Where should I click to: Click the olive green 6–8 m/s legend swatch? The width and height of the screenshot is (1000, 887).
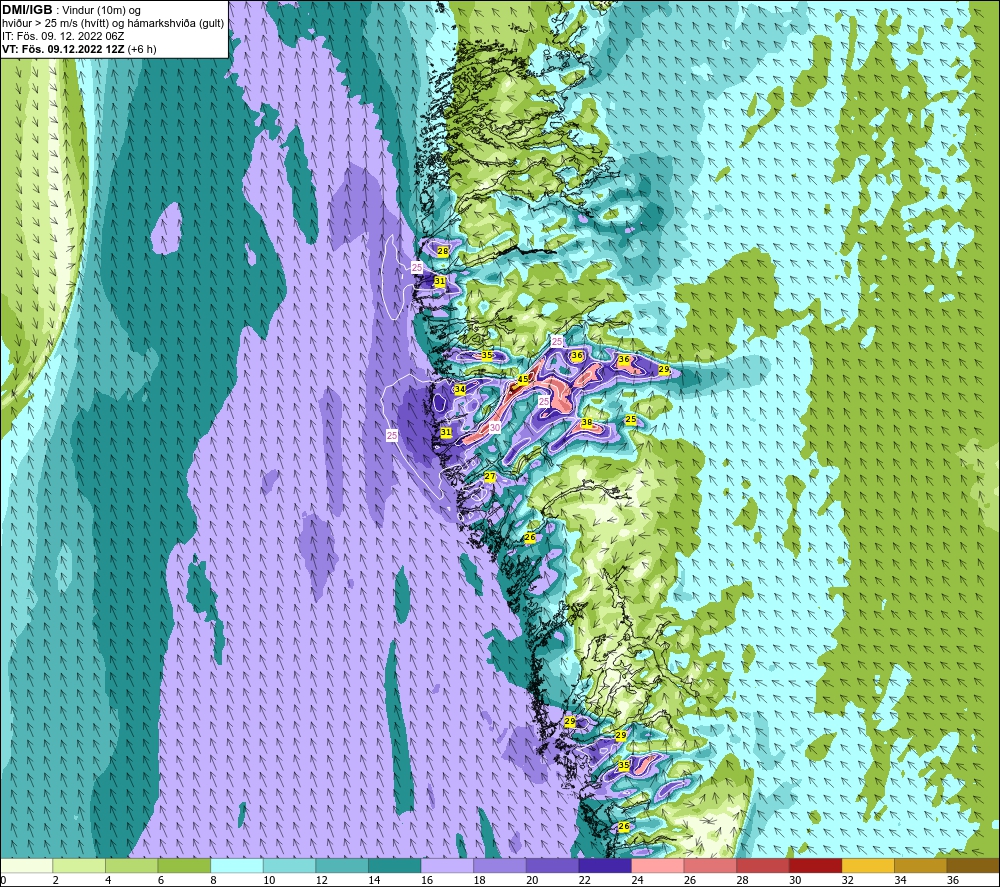[184, 866]
